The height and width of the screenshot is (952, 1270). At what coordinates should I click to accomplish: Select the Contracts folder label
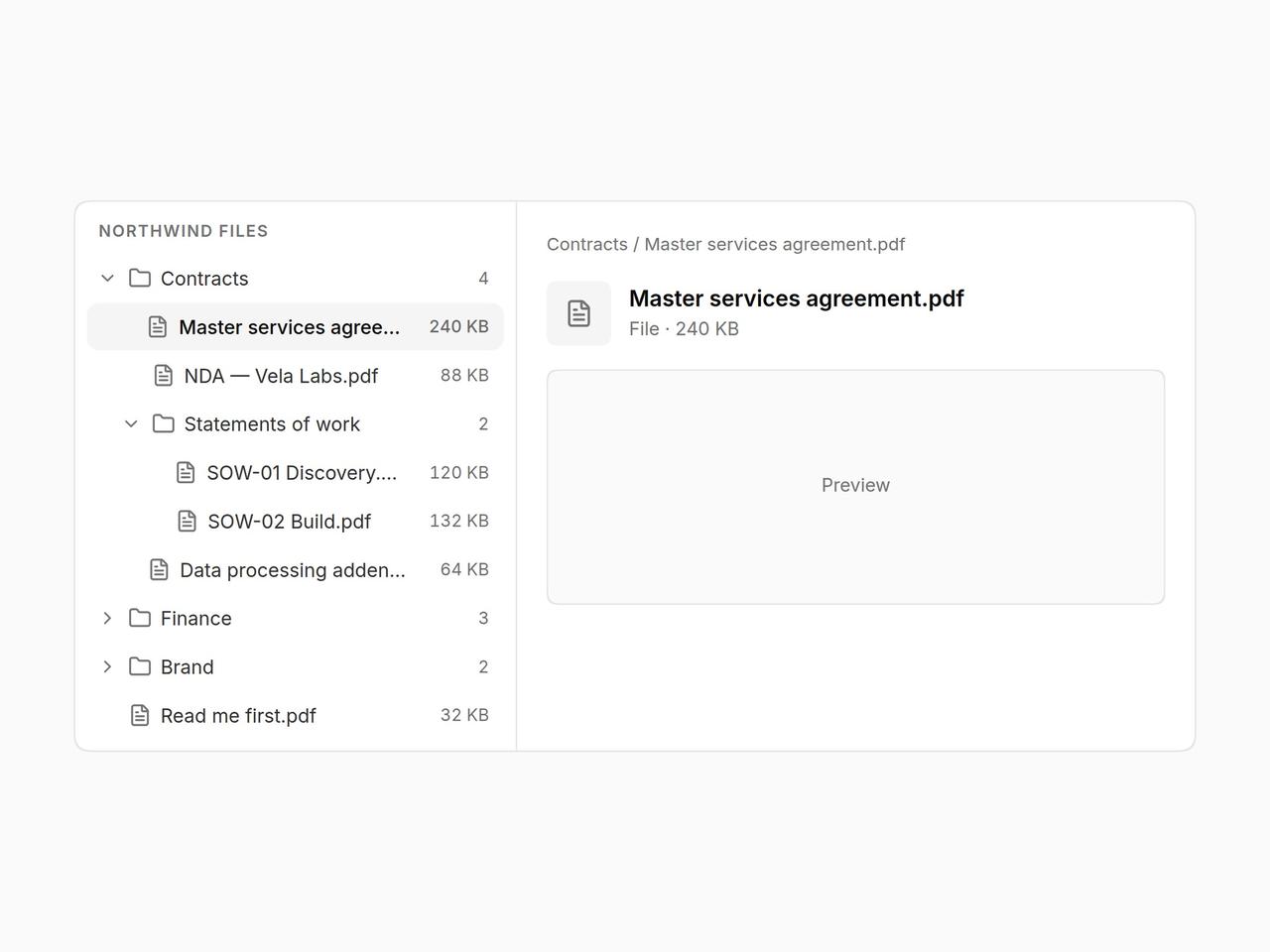click(204, 279)
